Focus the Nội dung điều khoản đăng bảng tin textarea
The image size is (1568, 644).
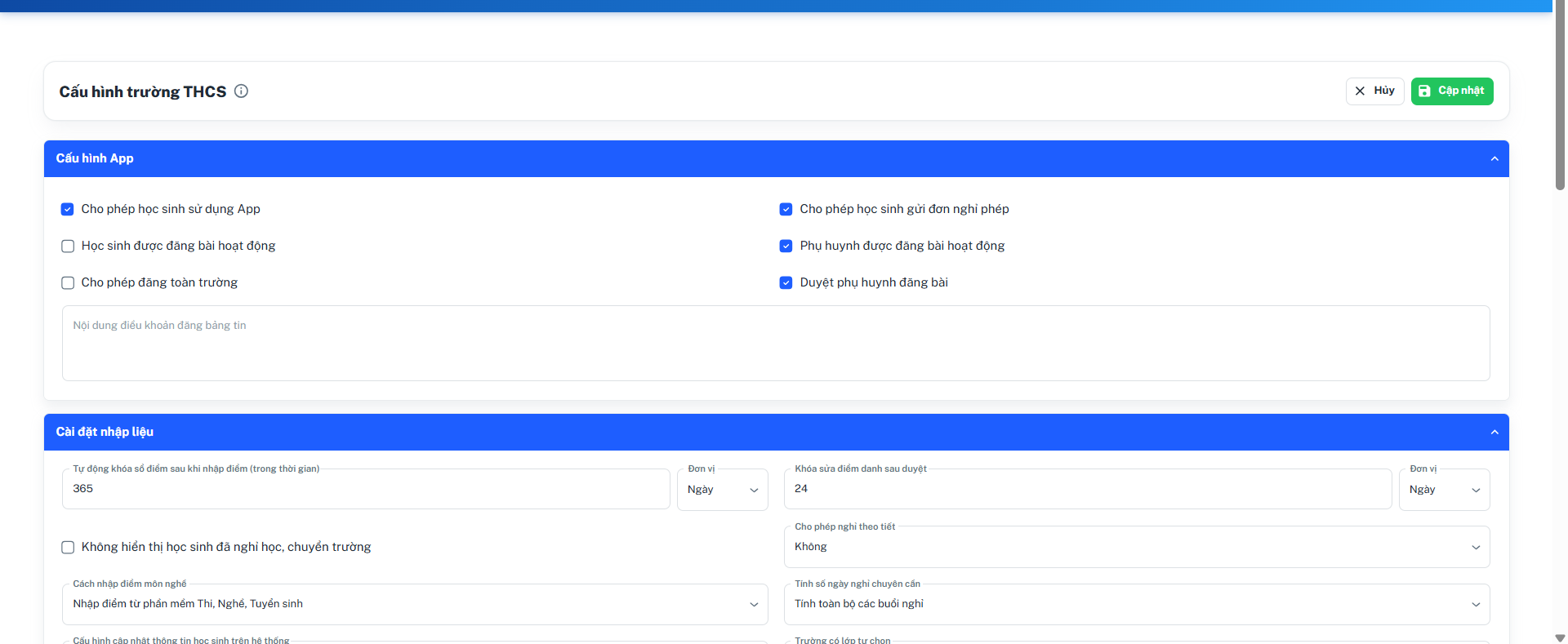tap(776, 344)
